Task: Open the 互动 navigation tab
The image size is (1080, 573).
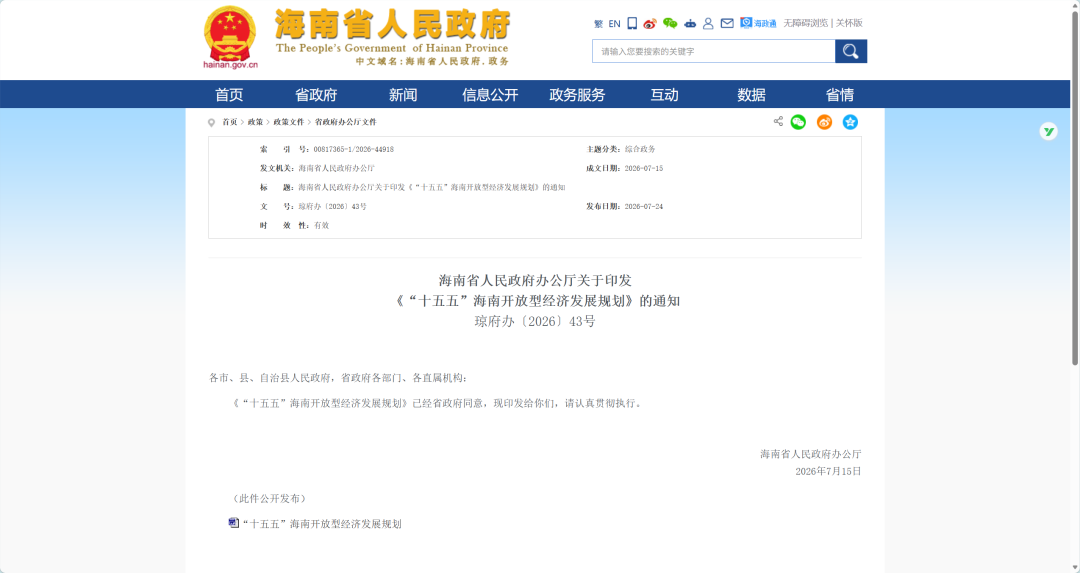Action: click(664, 94)
